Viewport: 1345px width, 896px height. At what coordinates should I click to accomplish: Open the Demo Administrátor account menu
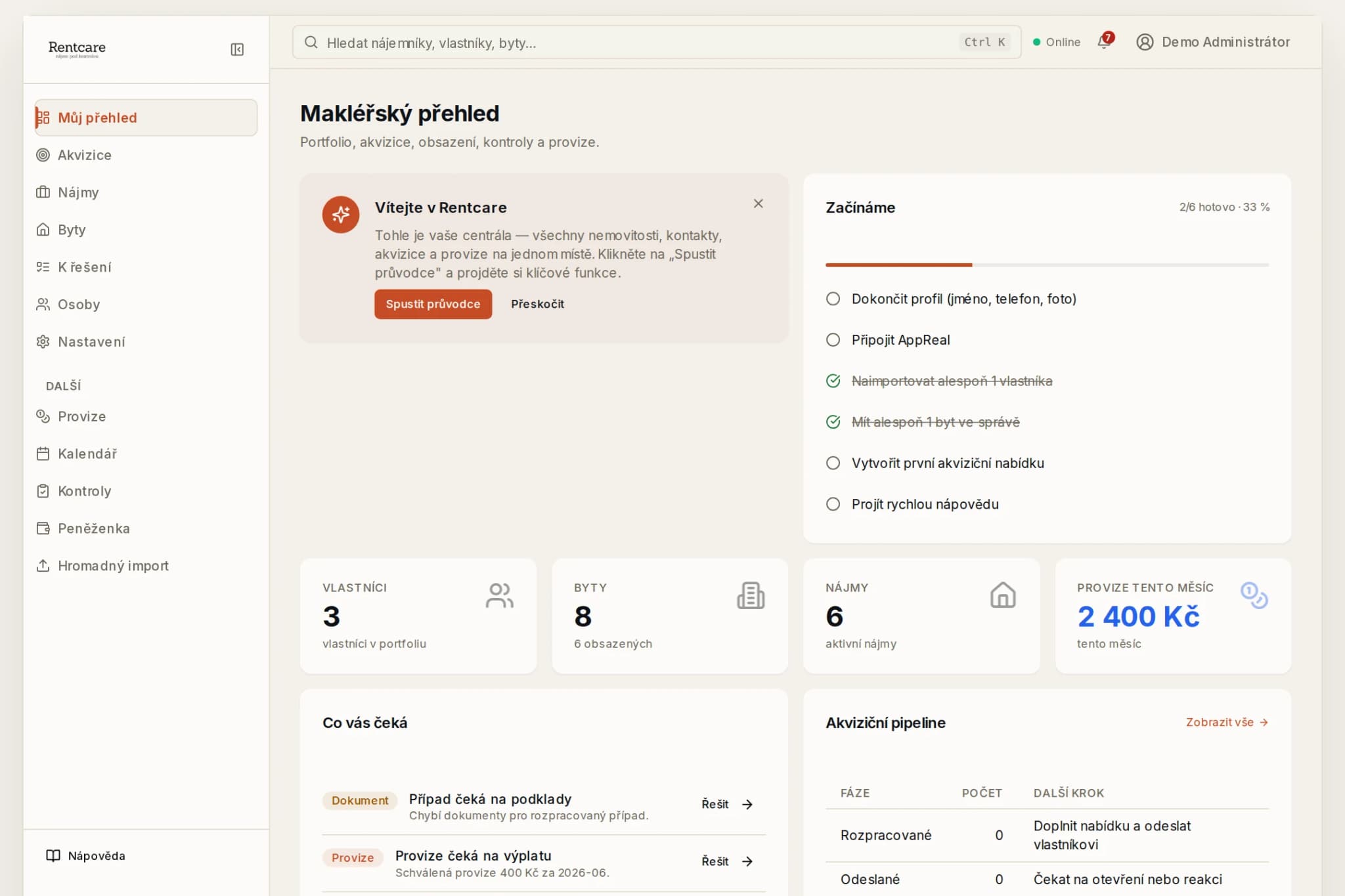(1213, 42)
